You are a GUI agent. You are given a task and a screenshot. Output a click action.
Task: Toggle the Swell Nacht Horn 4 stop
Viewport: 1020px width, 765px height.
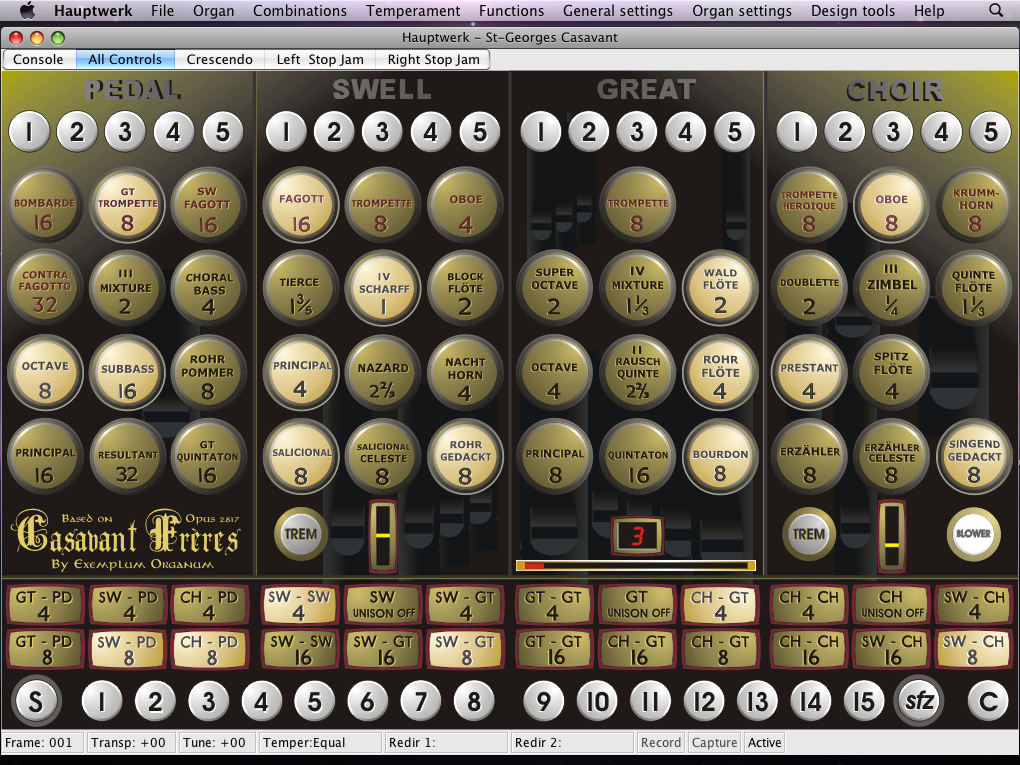point(465,373)
